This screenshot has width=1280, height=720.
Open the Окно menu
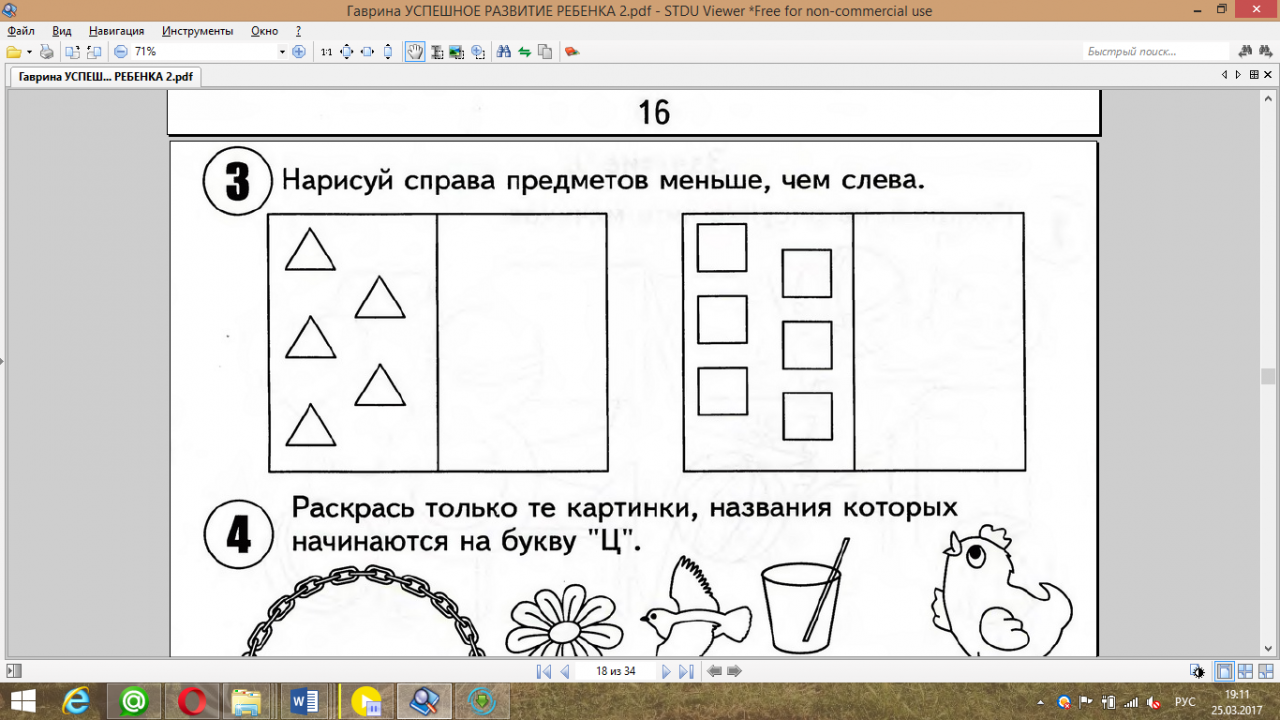click(264, 31)
